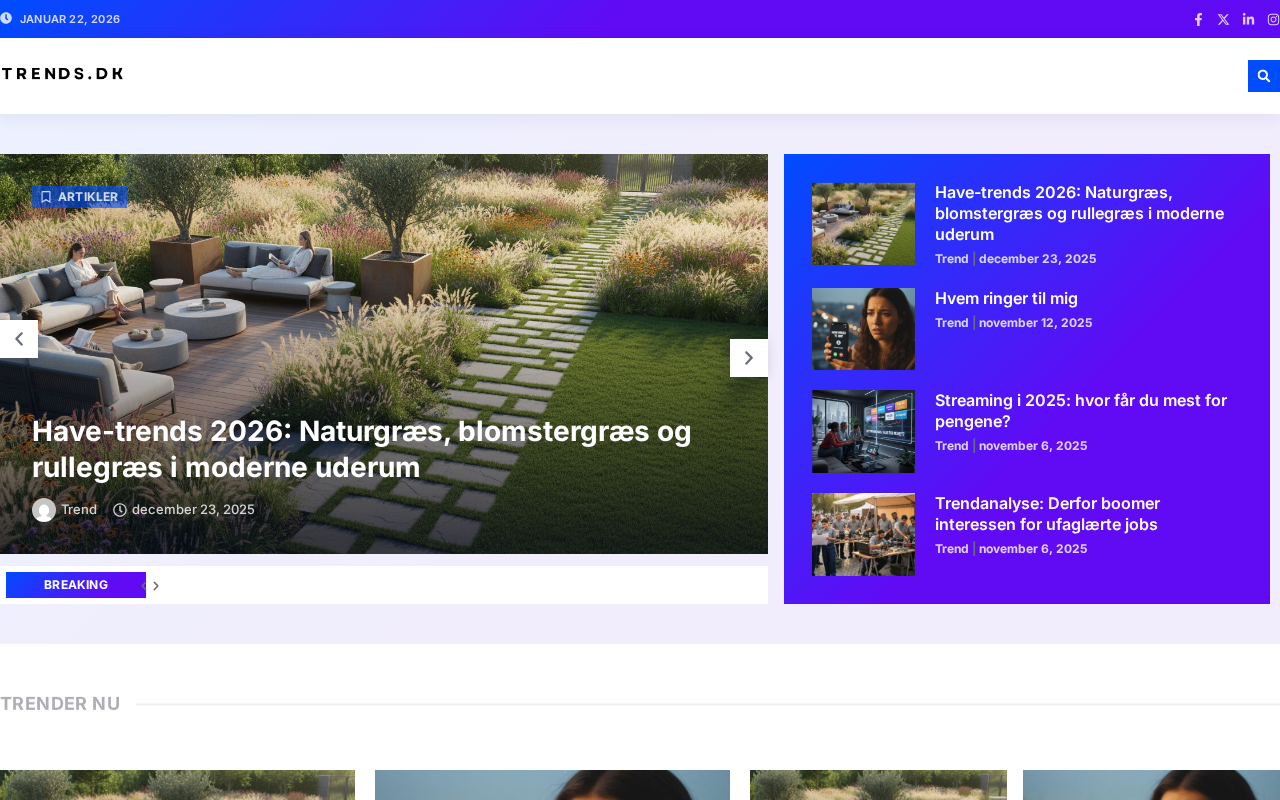Open the X (Twitter) social icon
The height and width of the screenshot is (800, 1280).
click(x=1223, y=19)
